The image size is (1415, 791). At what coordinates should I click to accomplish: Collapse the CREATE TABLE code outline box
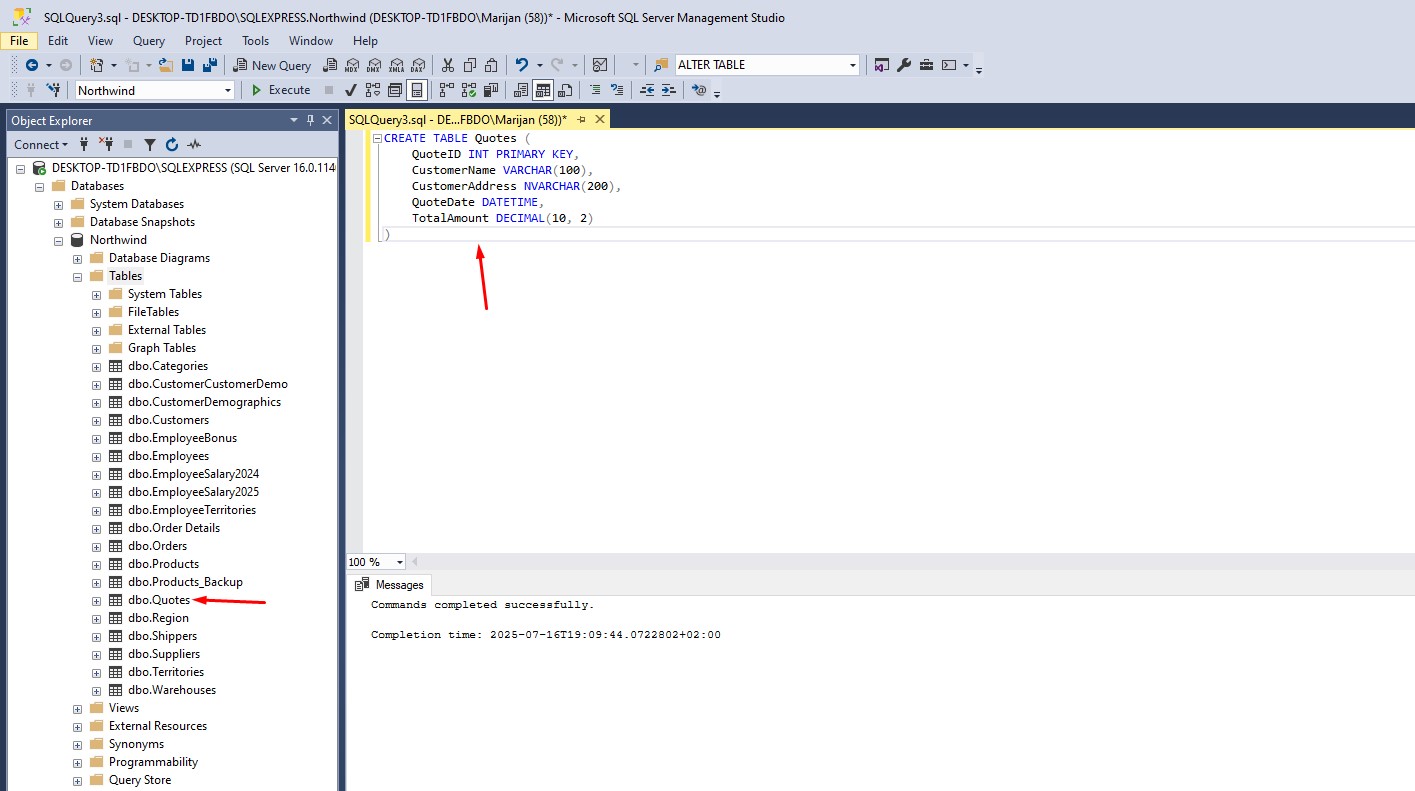tap(376, 138)
